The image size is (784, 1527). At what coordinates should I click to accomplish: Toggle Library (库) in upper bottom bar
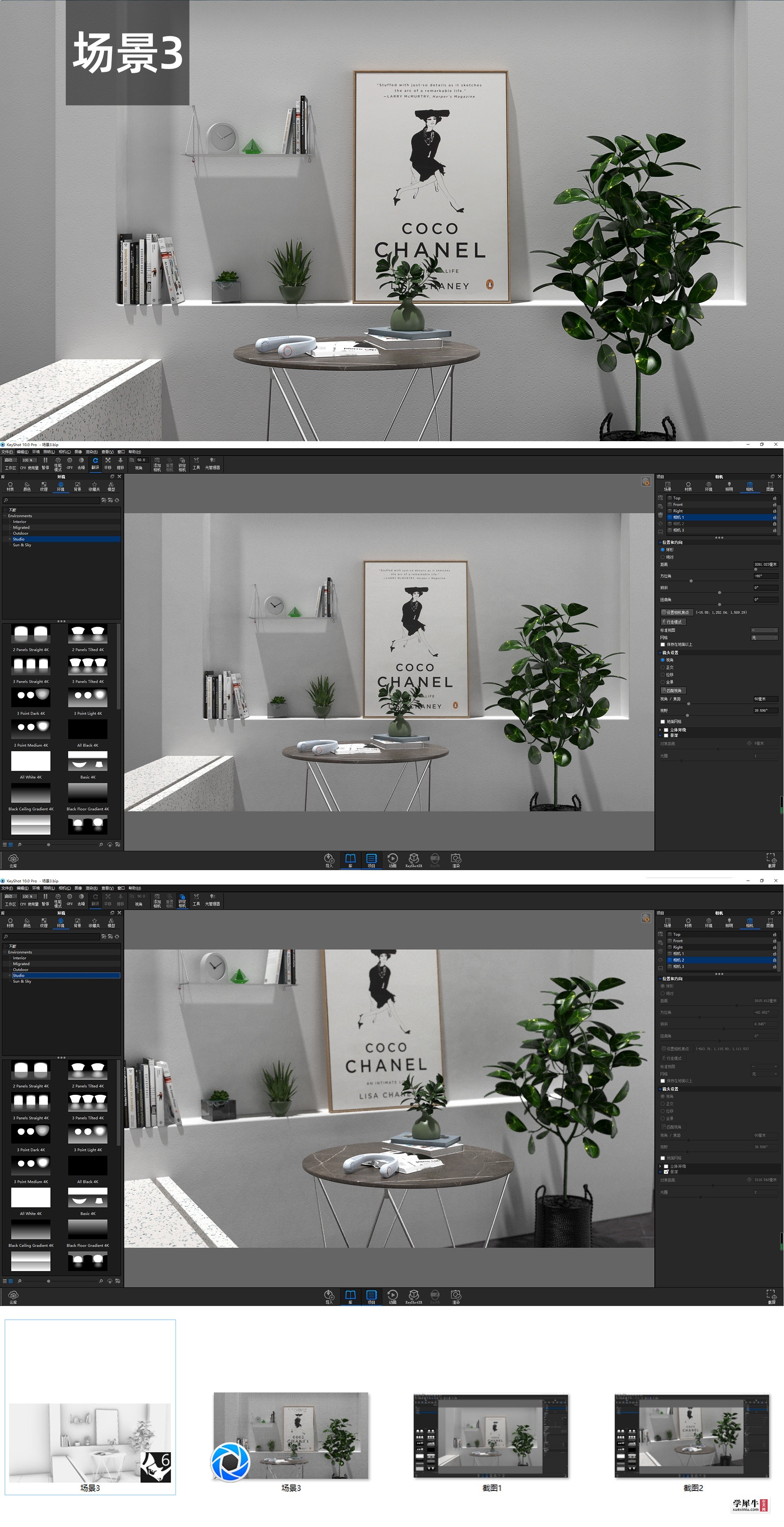point(350,860)
